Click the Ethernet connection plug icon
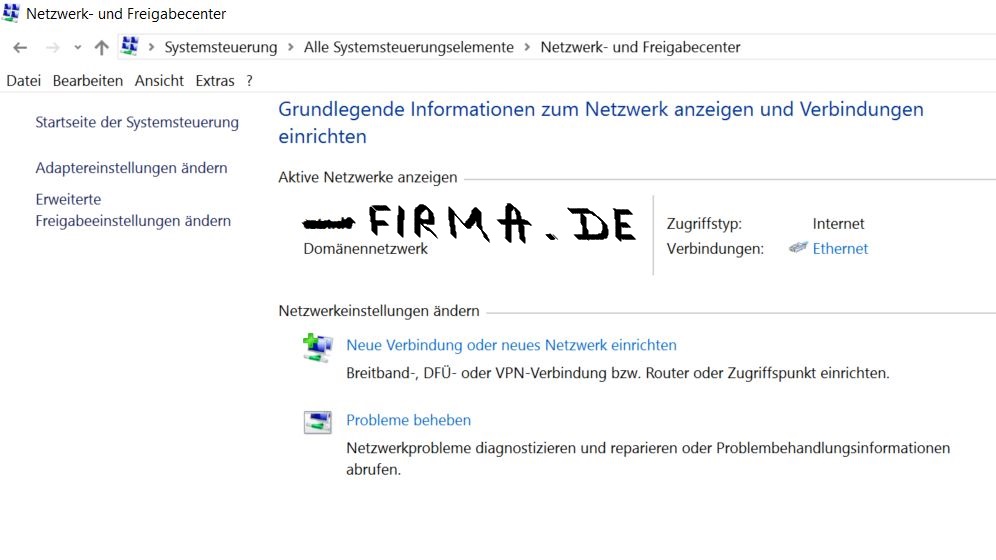Viewport: 996px width, 560px height. coord(798,248)
